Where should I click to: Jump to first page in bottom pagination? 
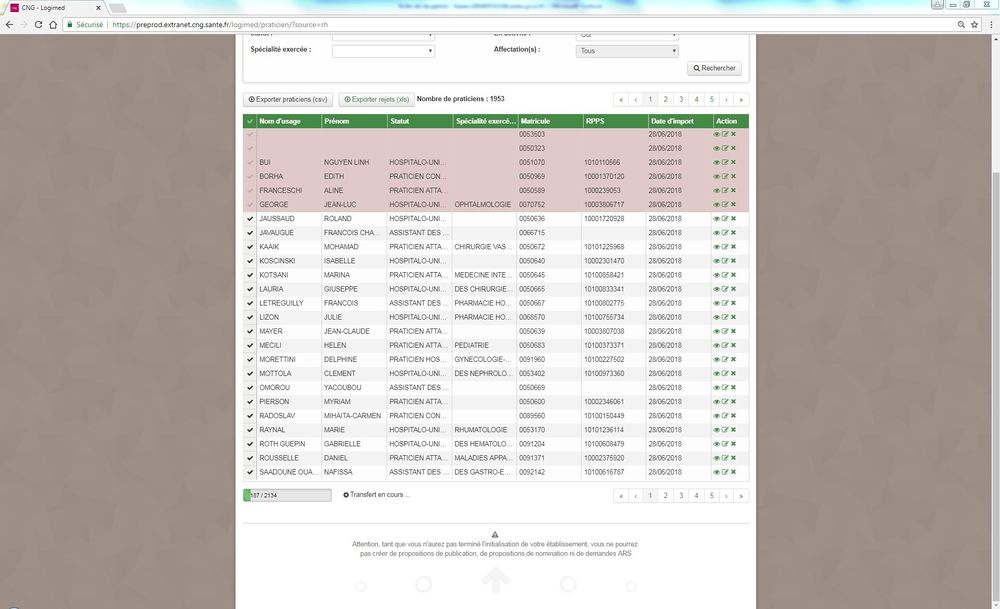[621, 495]
